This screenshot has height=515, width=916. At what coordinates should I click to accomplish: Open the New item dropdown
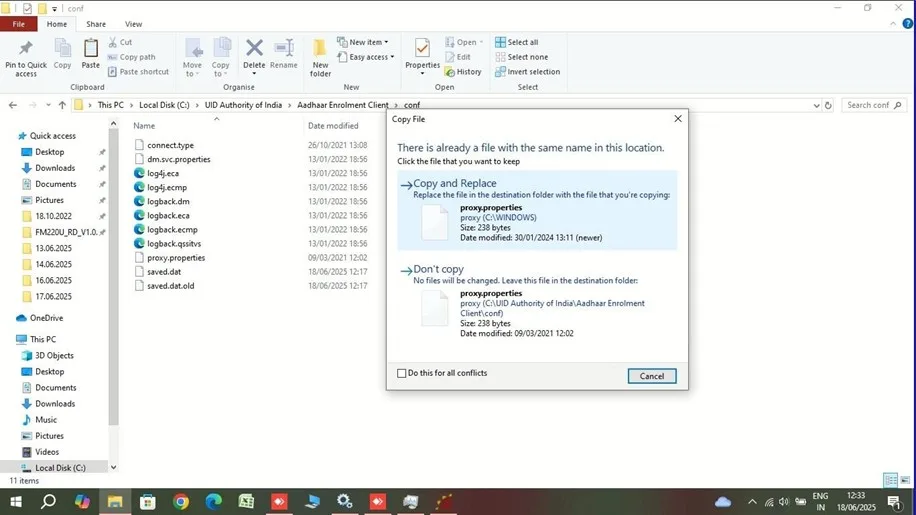[x=363, y=42]
